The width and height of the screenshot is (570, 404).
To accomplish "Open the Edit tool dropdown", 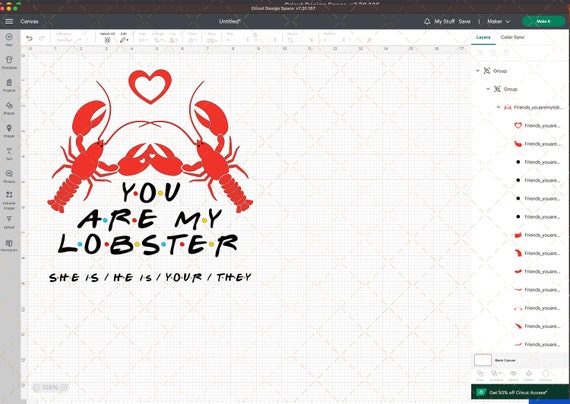I will click(124, 37).
